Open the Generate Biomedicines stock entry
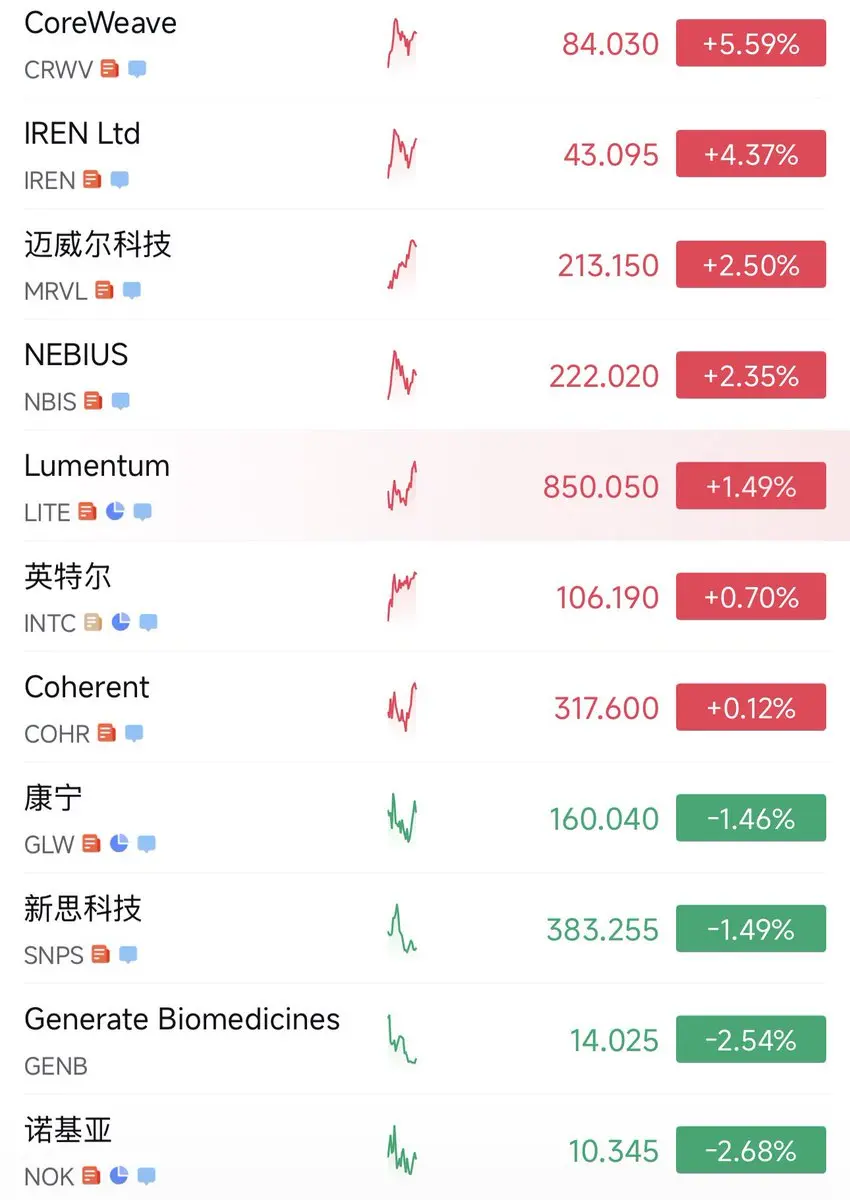The image size is (850, 1200). (x=425, y=1040)
